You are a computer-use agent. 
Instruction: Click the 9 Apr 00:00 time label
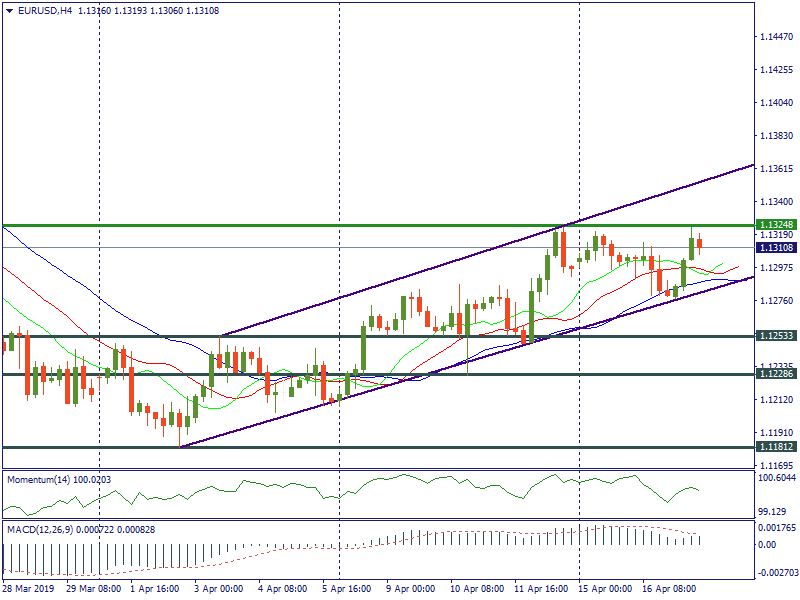tap(409, 589)
